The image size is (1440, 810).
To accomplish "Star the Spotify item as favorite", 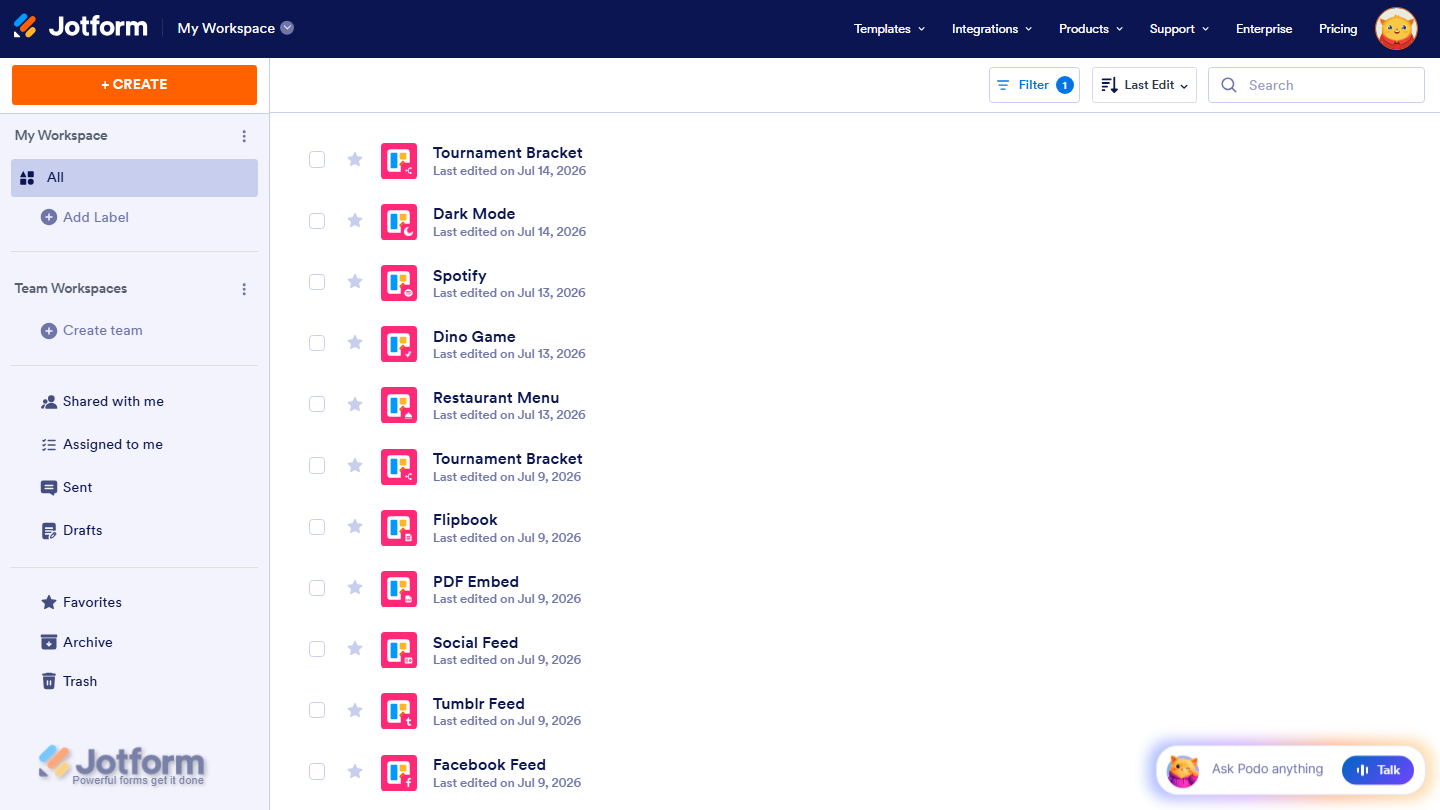I will 355,282.
